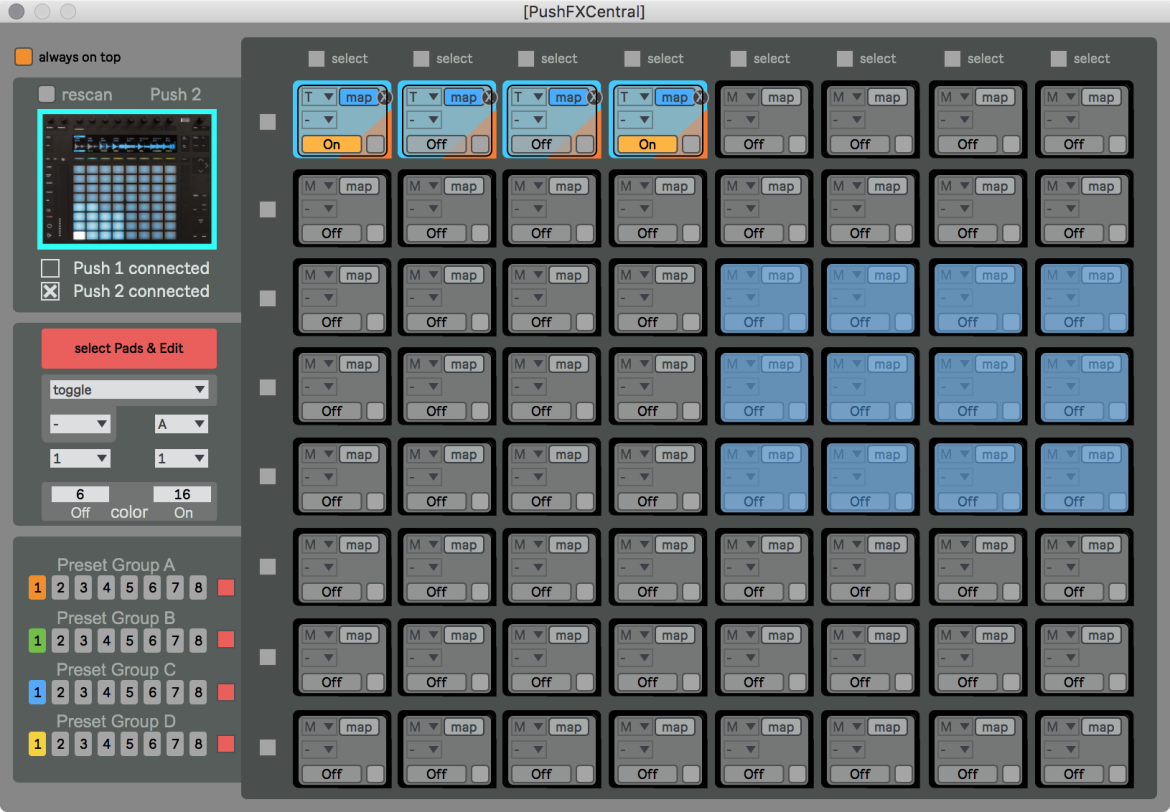The image size is (1170, 812).
Task: Turn off the On toggle of first top-row pad
Action: tap(331, 144)
